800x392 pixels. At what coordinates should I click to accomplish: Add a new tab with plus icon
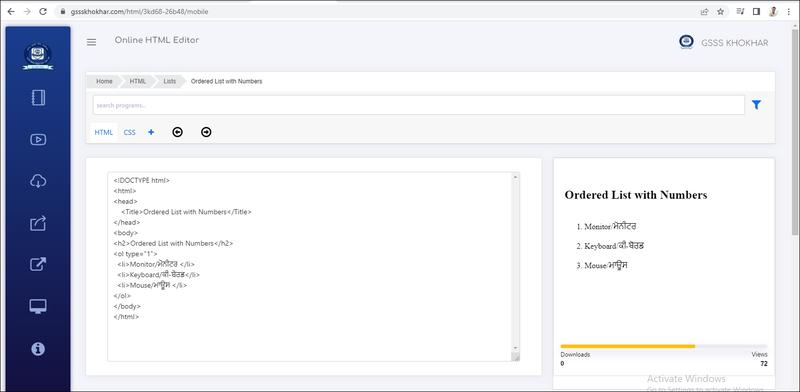[151, 132]
